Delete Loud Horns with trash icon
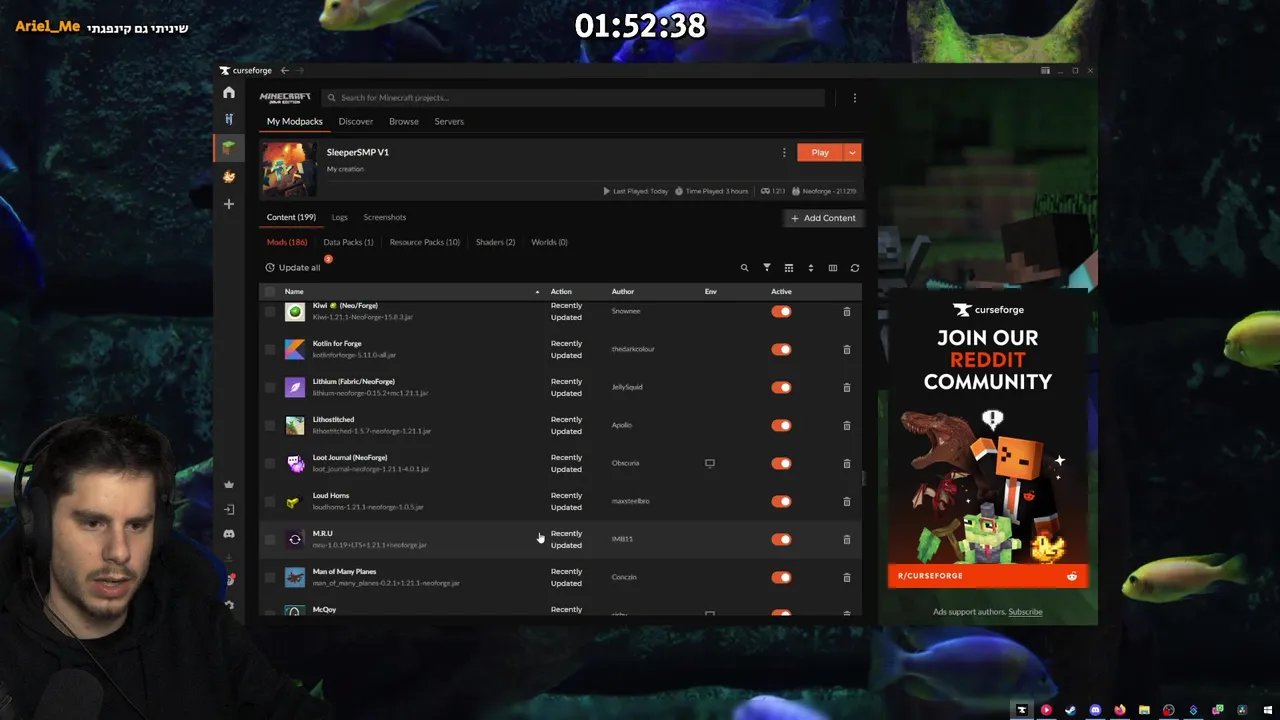The height and width of the screenshot is (720, 1280). (x=847, y=502)
